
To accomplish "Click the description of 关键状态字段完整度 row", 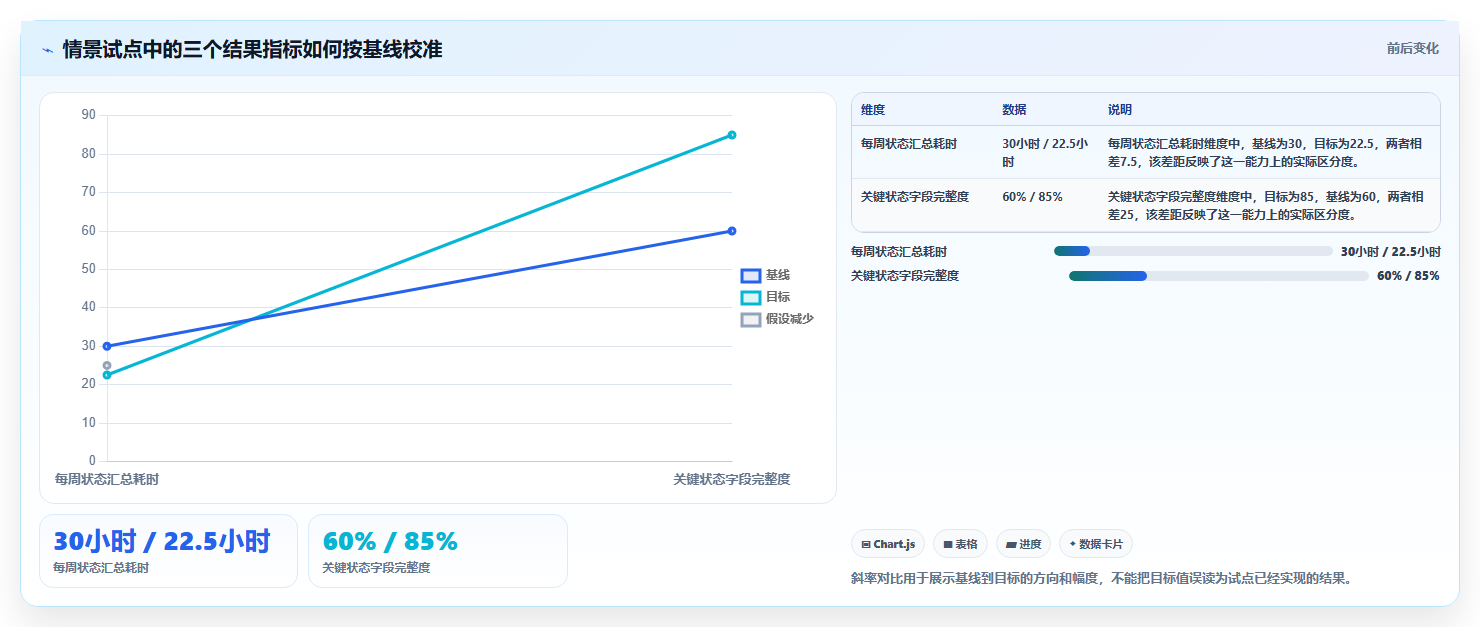I will [x=1266, y=205].
